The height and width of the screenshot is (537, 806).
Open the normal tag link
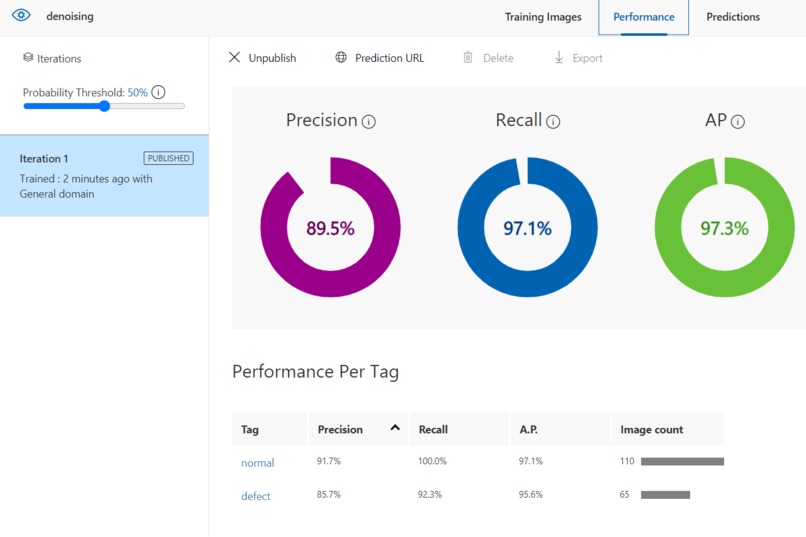[x=258, y=463]
